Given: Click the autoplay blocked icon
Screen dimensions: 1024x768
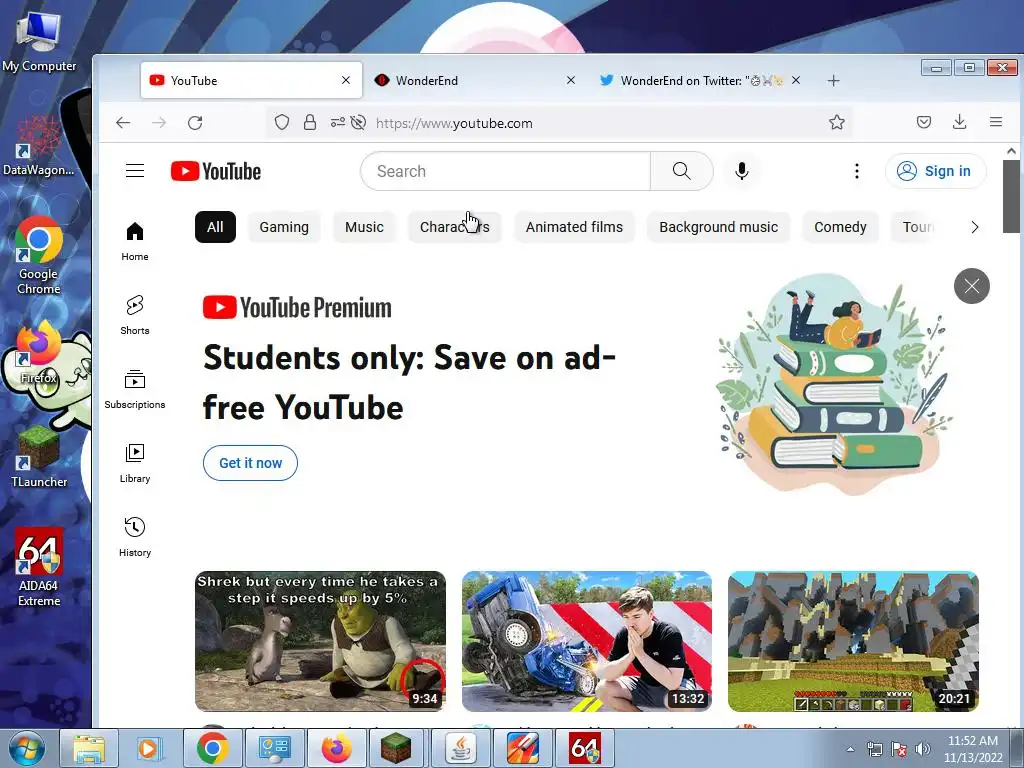Looking at the screenshot, I should tap(358, 122).
